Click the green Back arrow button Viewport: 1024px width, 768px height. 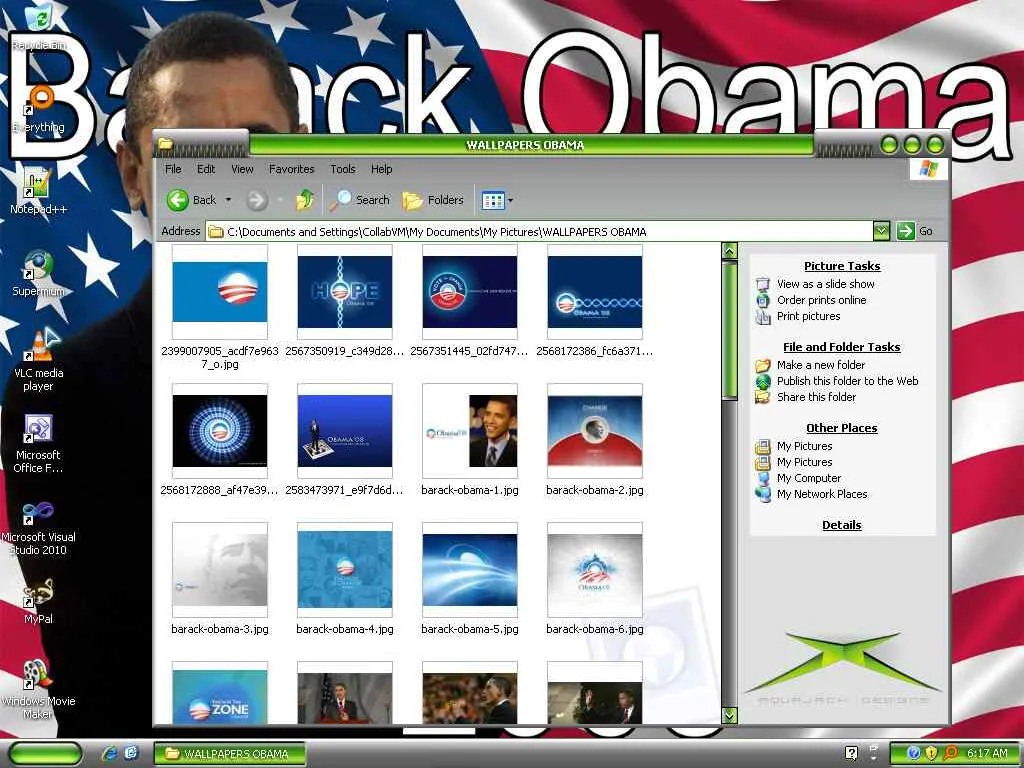[x=178, y=200]
